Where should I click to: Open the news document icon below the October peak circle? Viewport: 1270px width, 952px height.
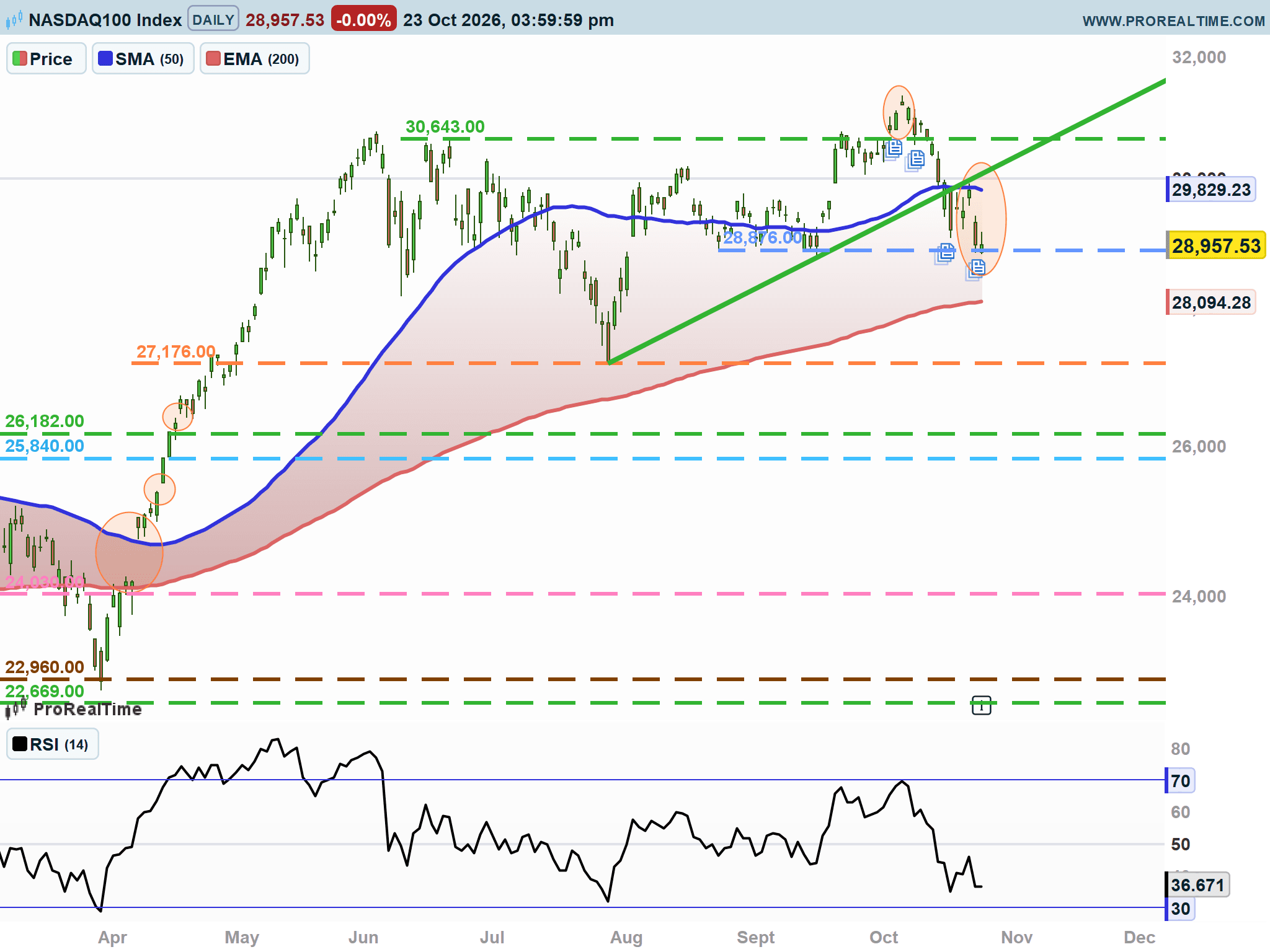click(893, 149)
